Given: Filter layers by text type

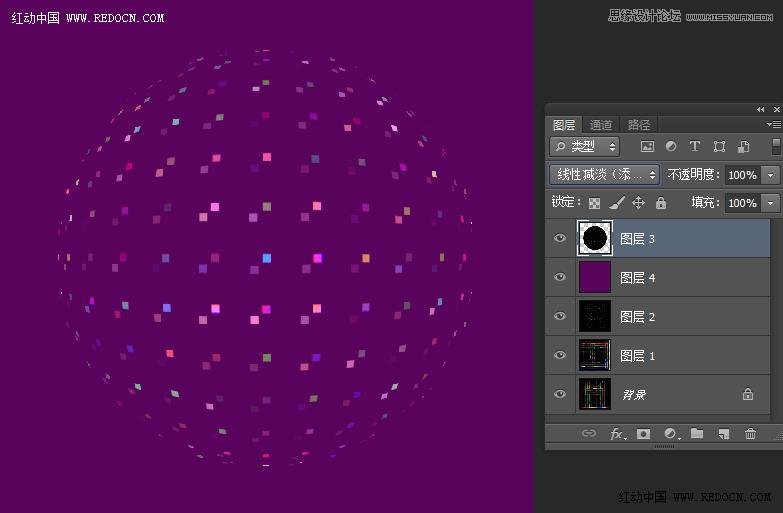Looking at the screenshot, I should pos(695,146).
